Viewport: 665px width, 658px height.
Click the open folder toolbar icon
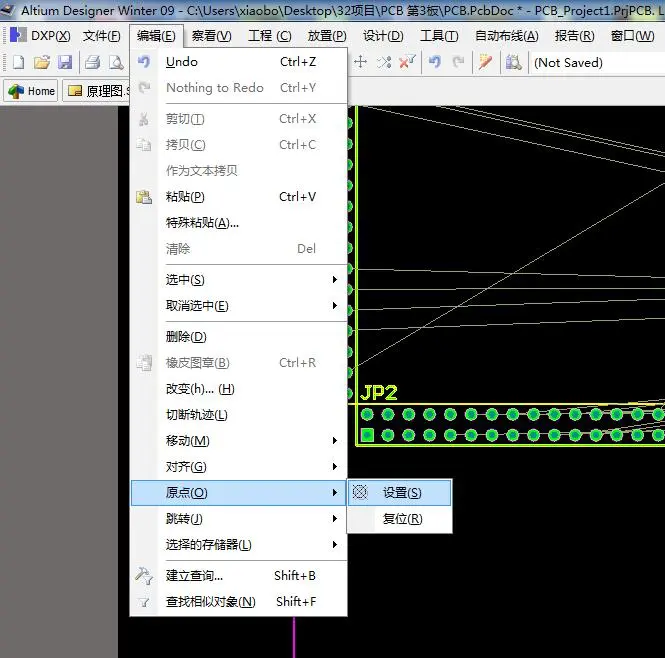point(42,62)
